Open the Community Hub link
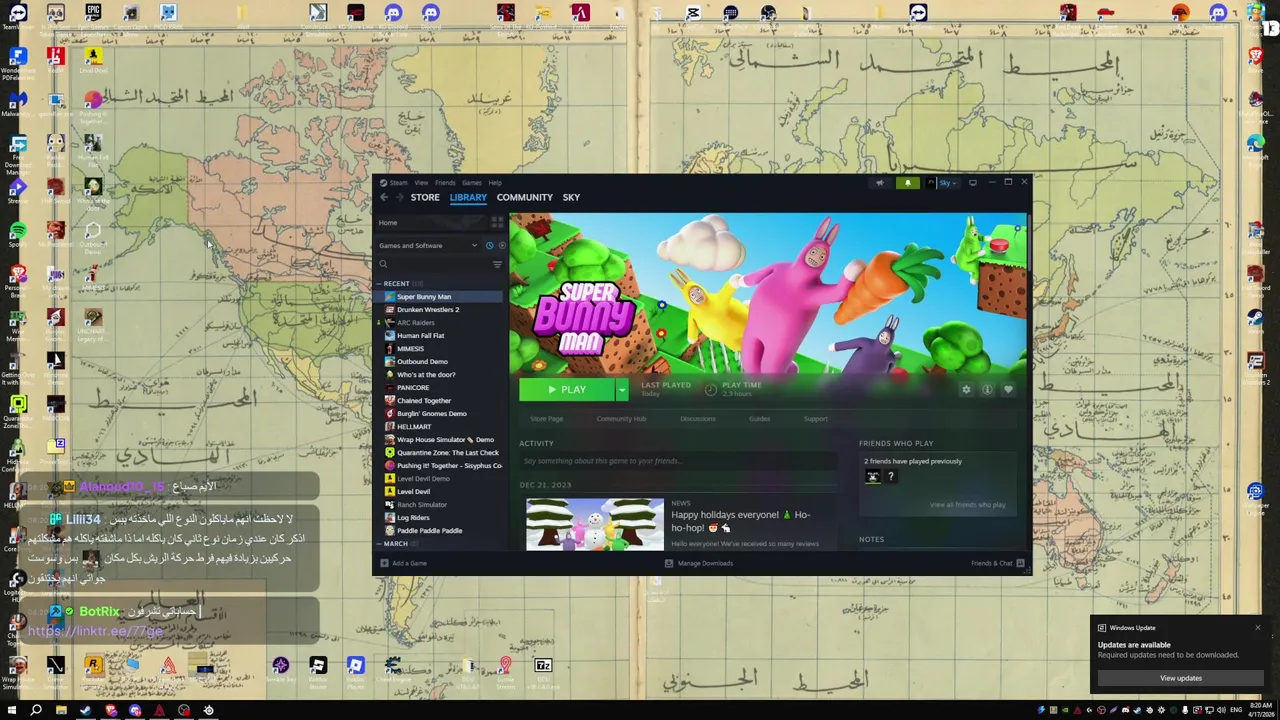The height and width of the screenshot is (720, 1280). click(621, 419)
